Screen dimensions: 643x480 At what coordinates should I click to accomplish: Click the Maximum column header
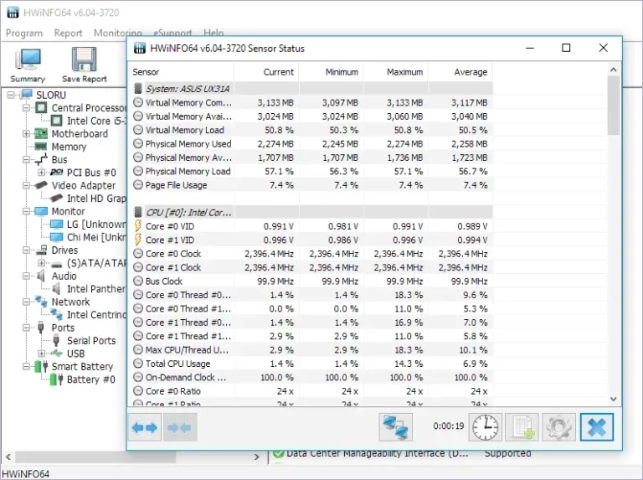(404, 72)
